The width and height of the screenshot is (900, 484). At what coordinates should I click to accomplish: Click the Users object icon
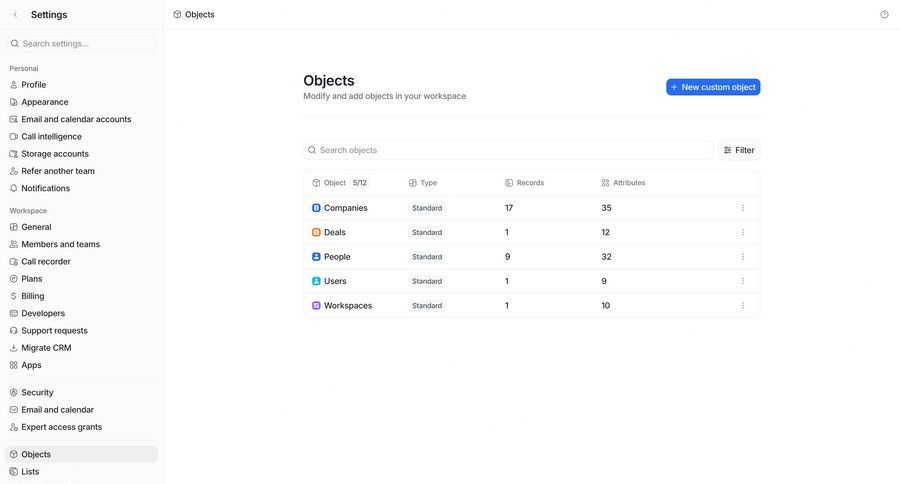click(x=316, y=281)
